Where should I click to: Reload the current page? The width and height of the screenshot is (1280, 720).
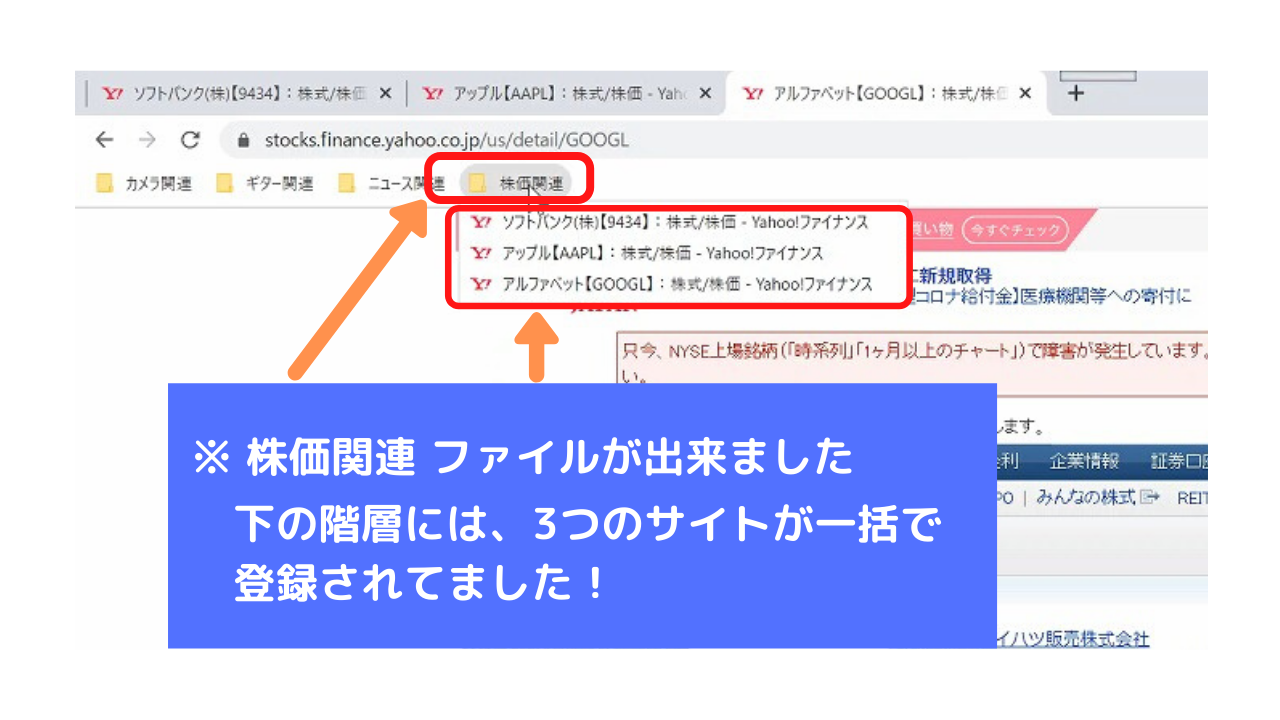point(190,140)
